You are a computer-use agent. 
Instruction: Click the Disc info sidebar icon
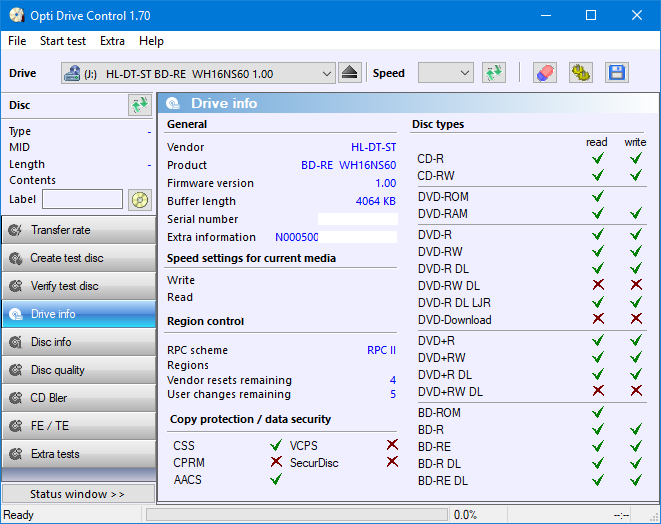click(x=16, y=342)
